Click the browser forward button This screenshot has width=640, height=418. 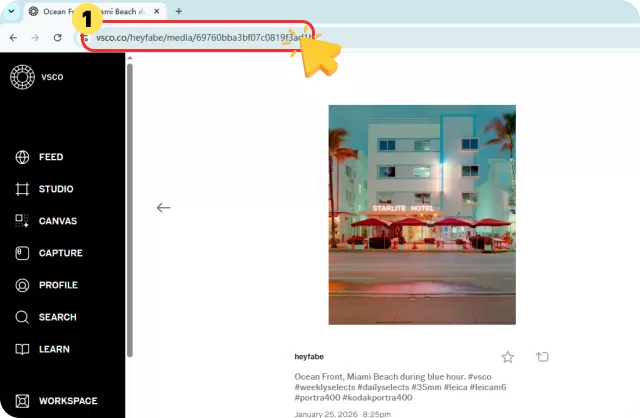[x=36, y=38]
